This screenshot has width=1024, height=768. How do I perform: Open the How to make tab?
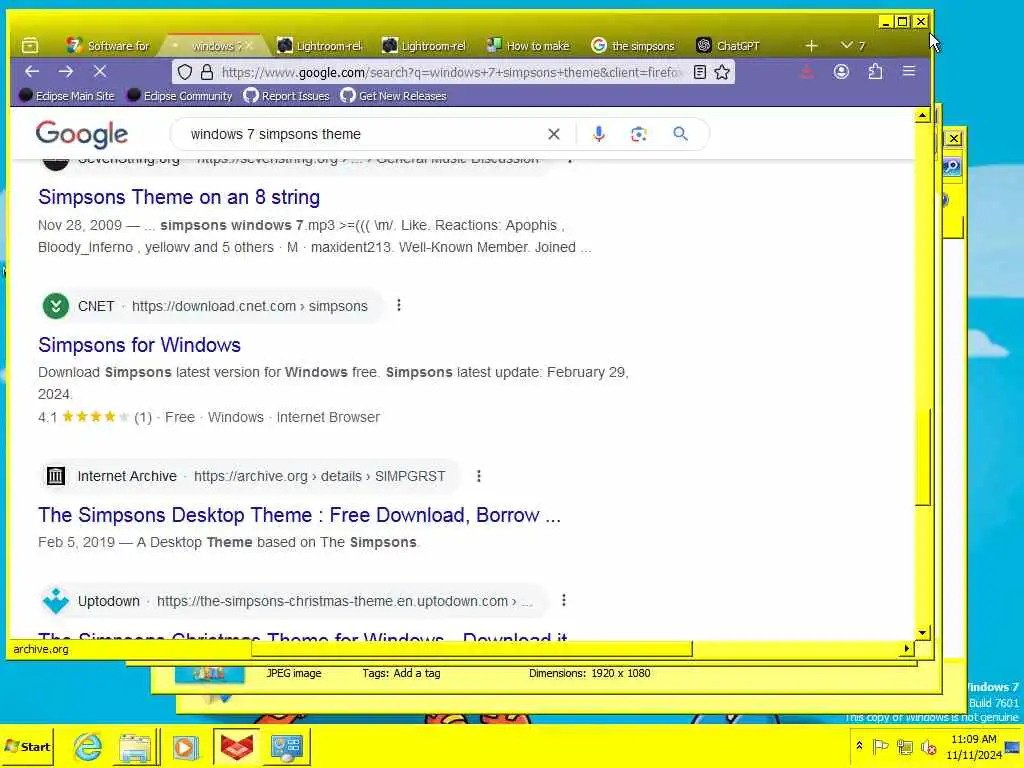[x=529, y=46]
